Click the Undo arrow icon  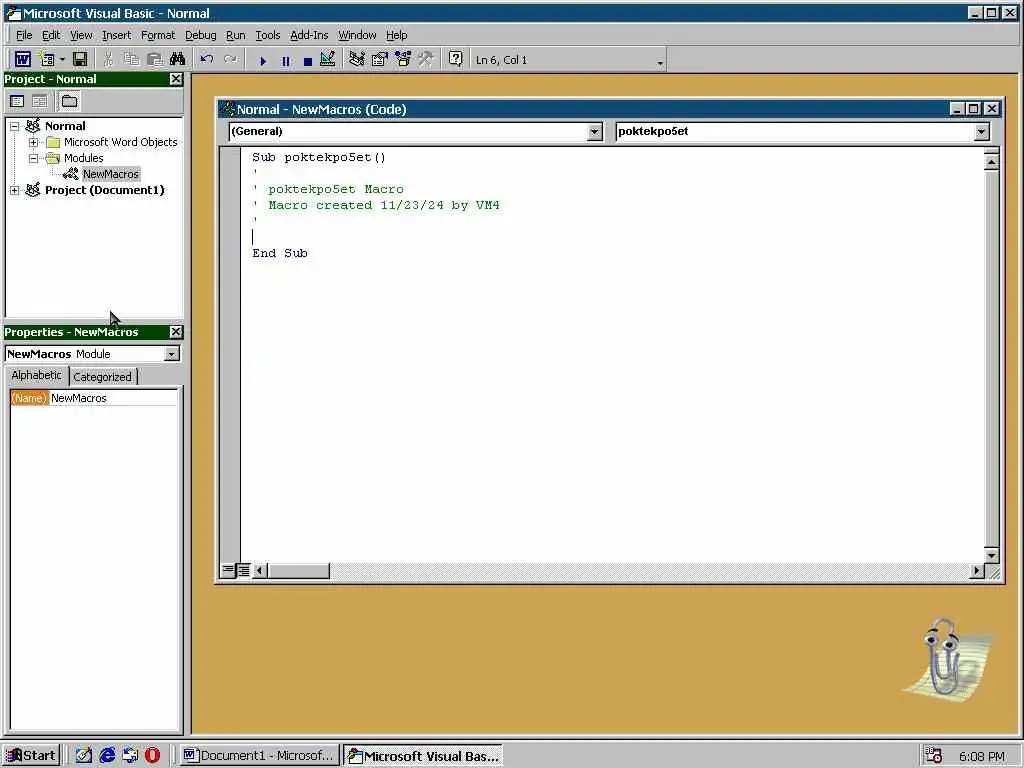[207, 59]
